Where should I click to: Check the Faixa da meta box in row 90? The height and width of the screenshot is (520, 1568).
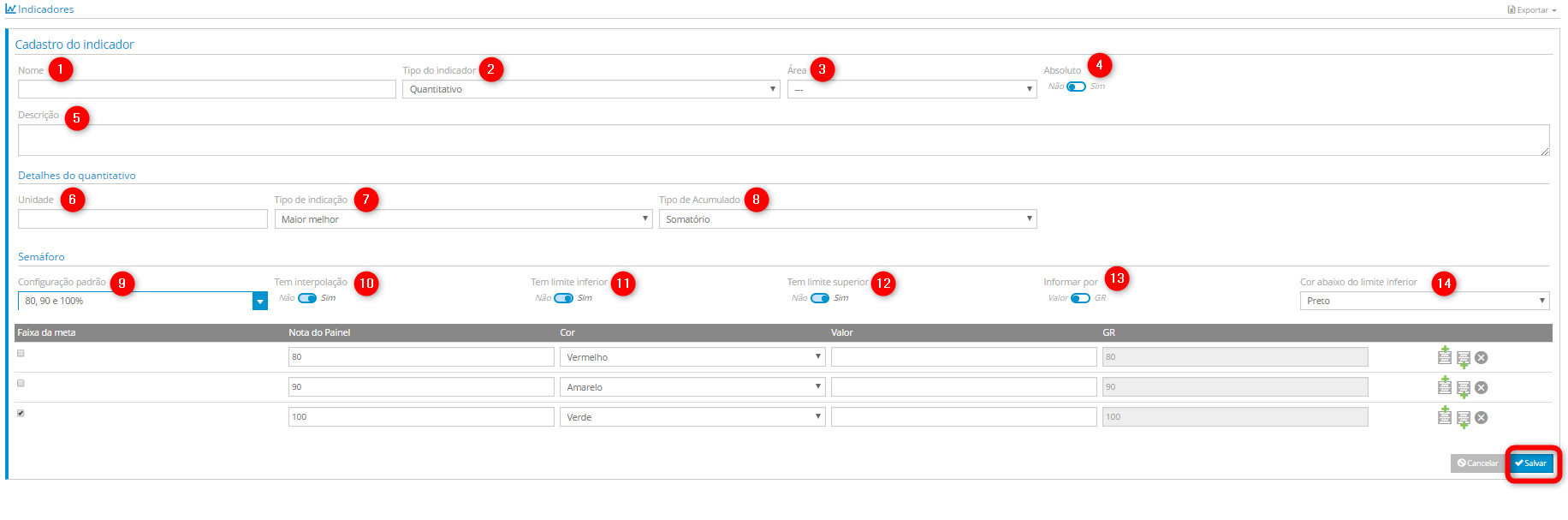(x=21, y=383)
